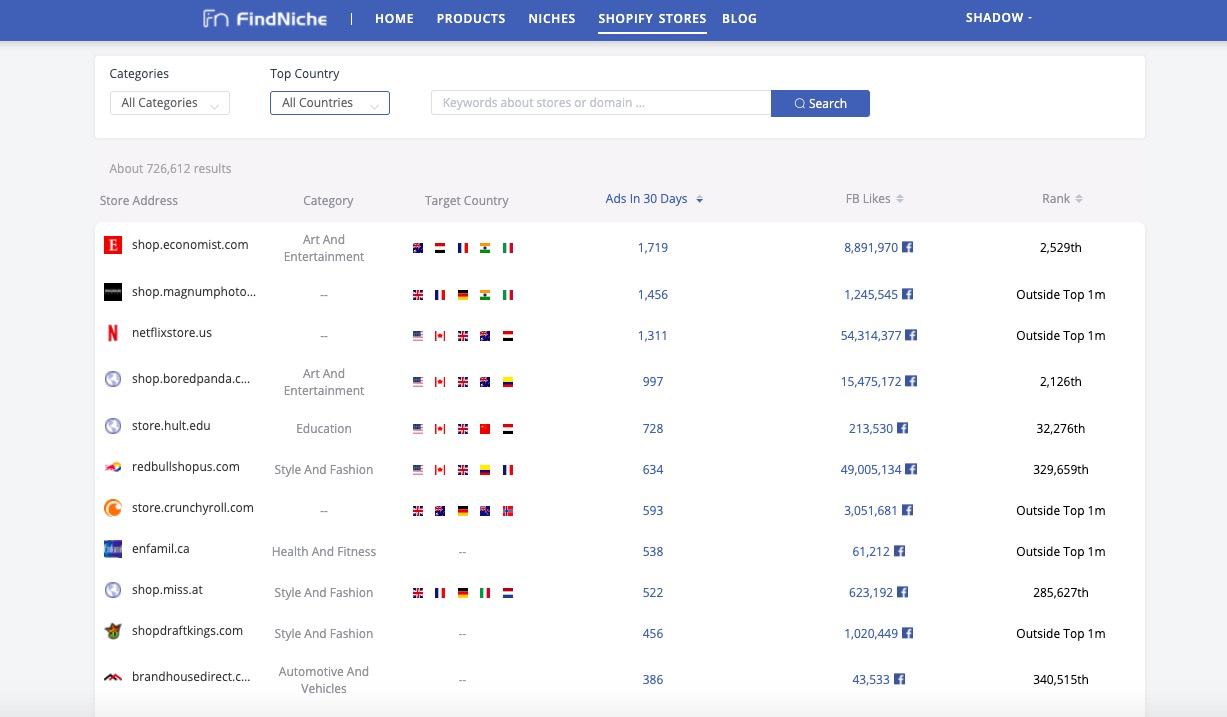Open shopdraftkings.com store link
Screen dimensions: 1227x717
coord(187,631)
